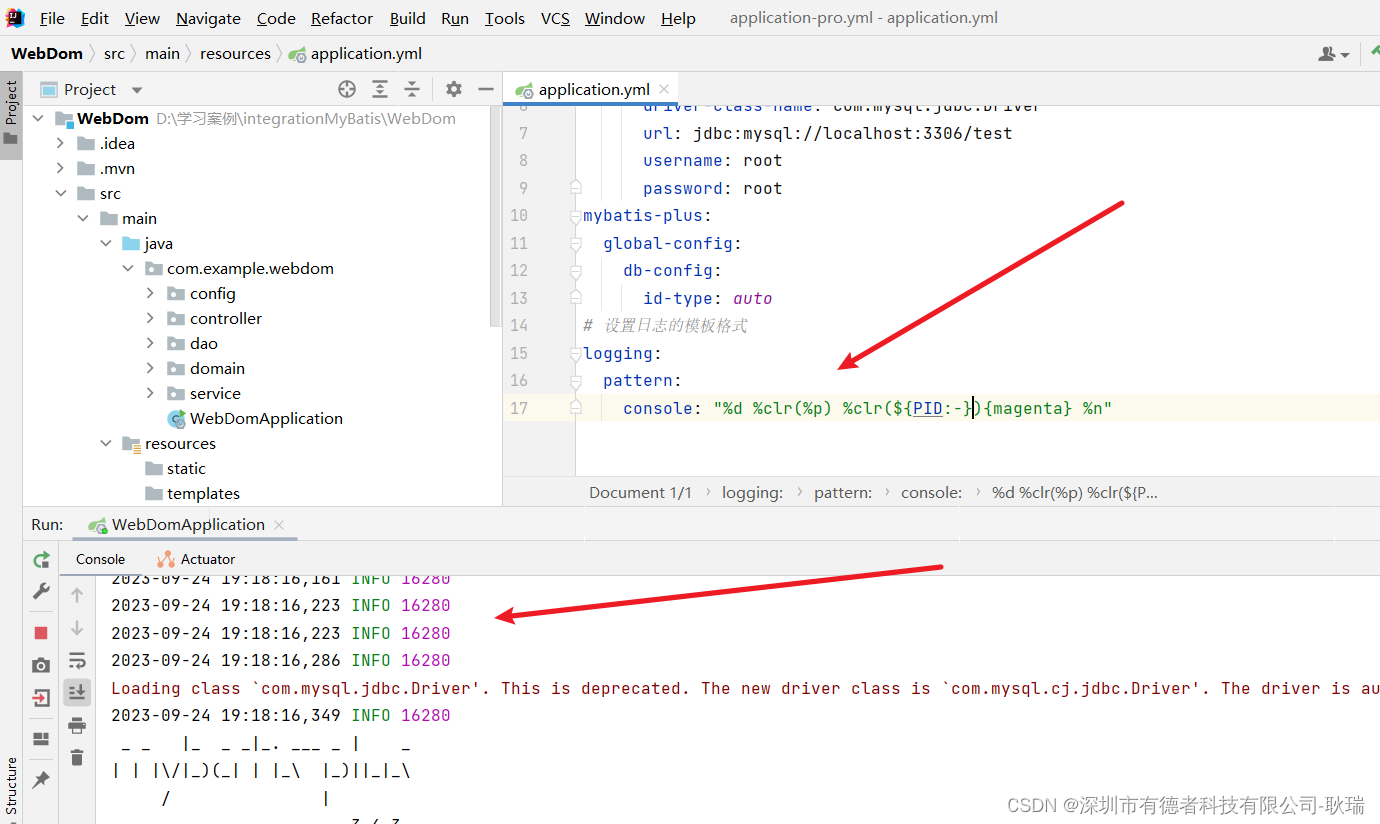Collapse the resources folder chevron
1380x824 pixels.
(106, 443)
